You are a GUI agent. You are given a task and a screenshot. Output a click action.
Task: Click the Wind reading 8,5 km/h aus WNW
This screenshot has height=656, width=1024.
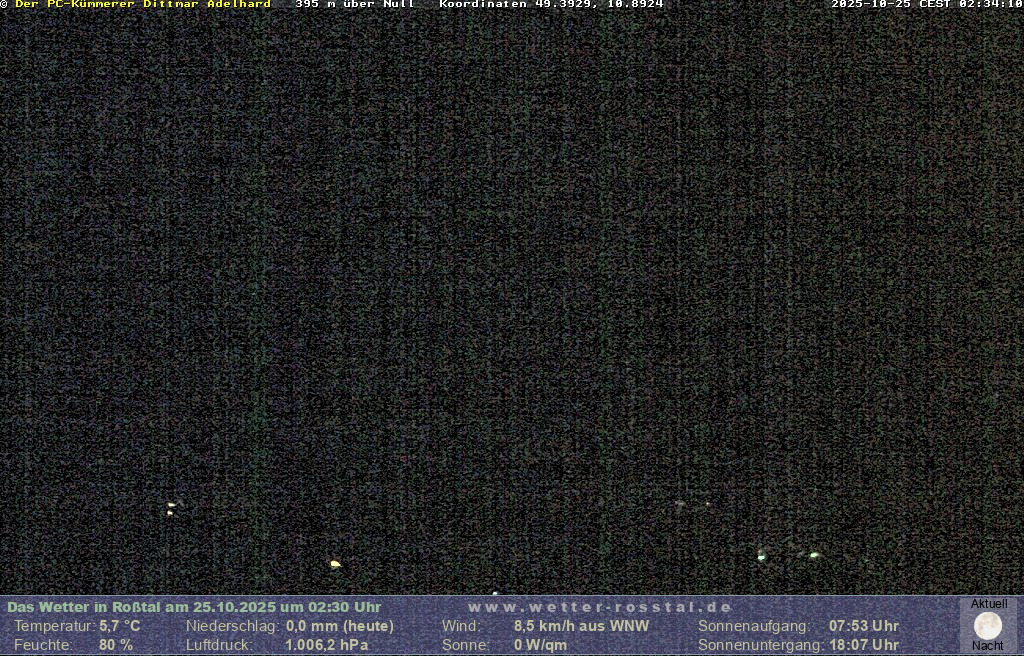click(581, 626)
